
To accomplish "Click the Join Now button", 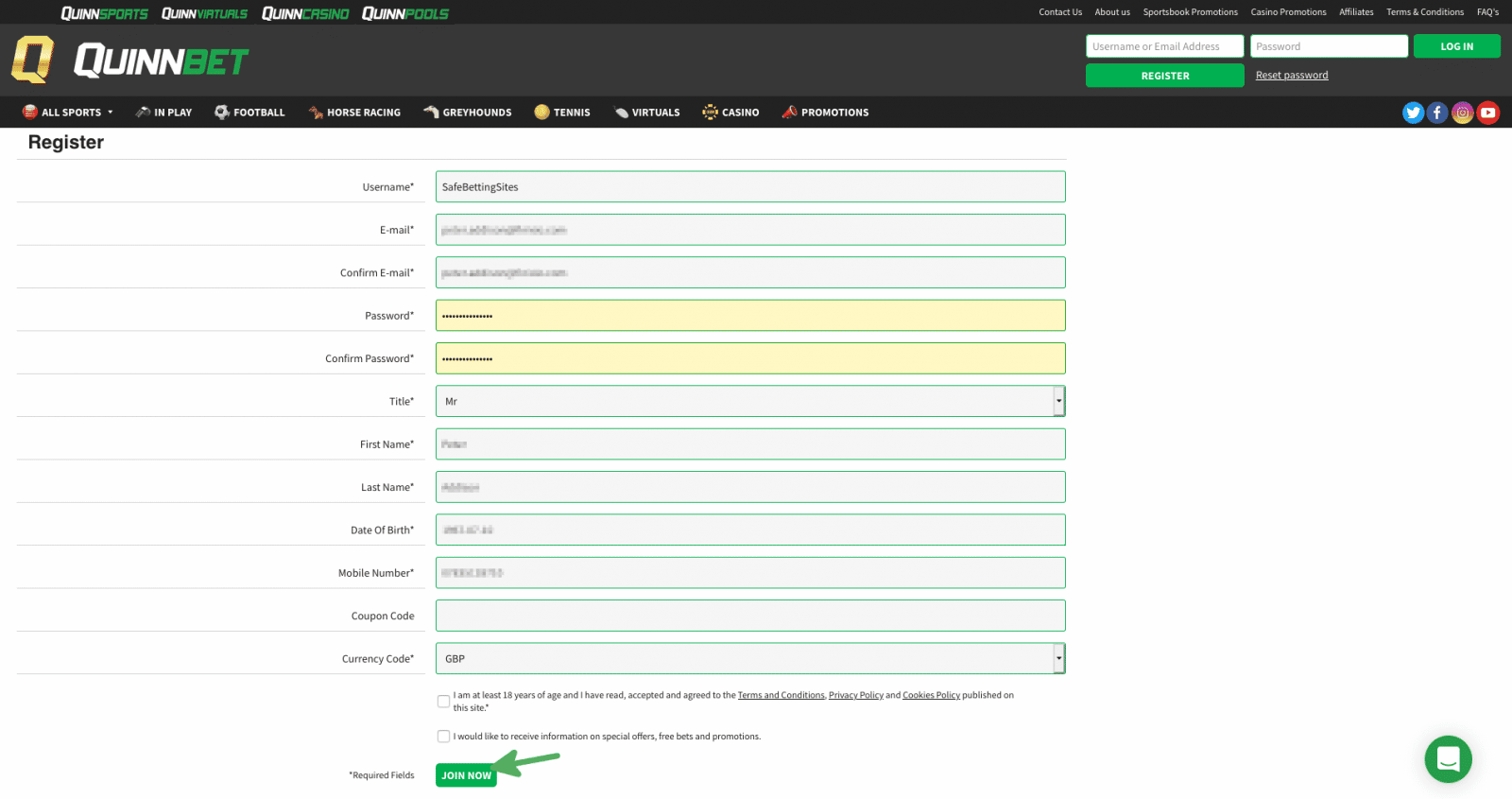I will 466,775.
